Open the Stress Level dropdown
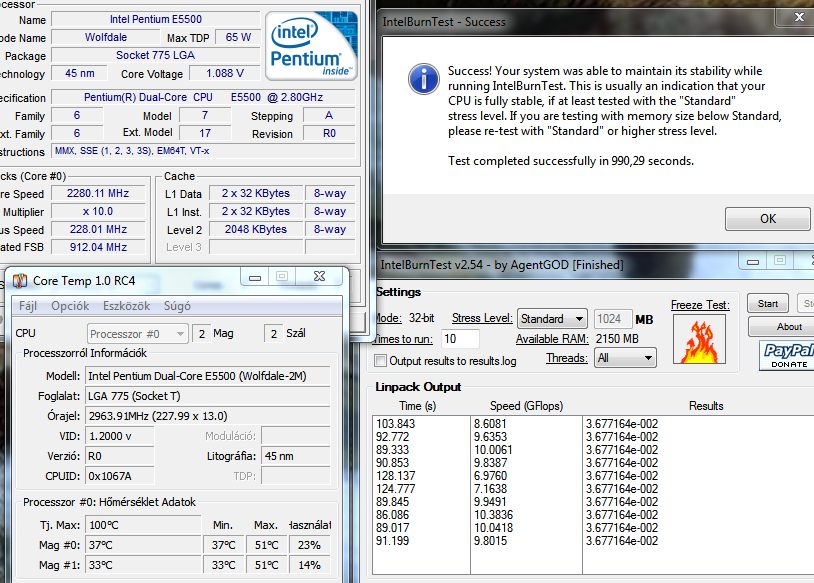 [552, 319]
